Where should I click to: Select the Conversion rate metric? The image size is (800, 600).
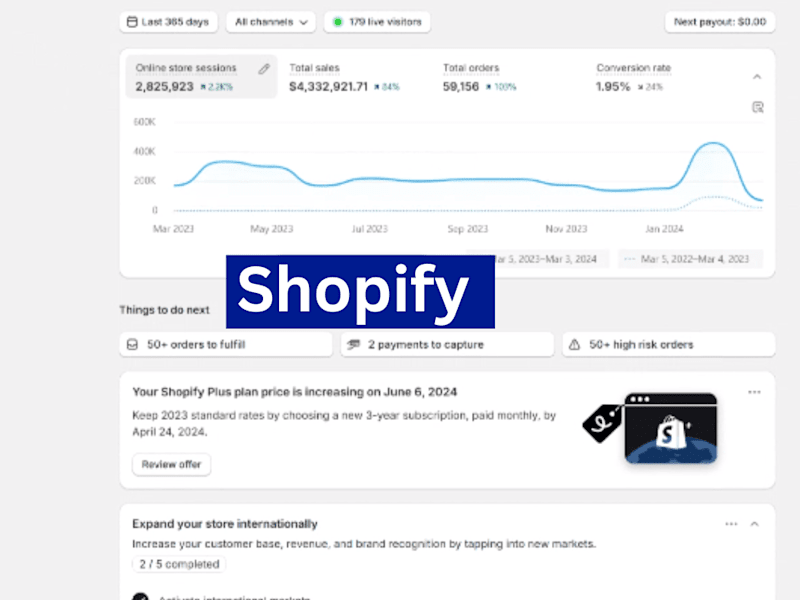(x=634, y=78)
